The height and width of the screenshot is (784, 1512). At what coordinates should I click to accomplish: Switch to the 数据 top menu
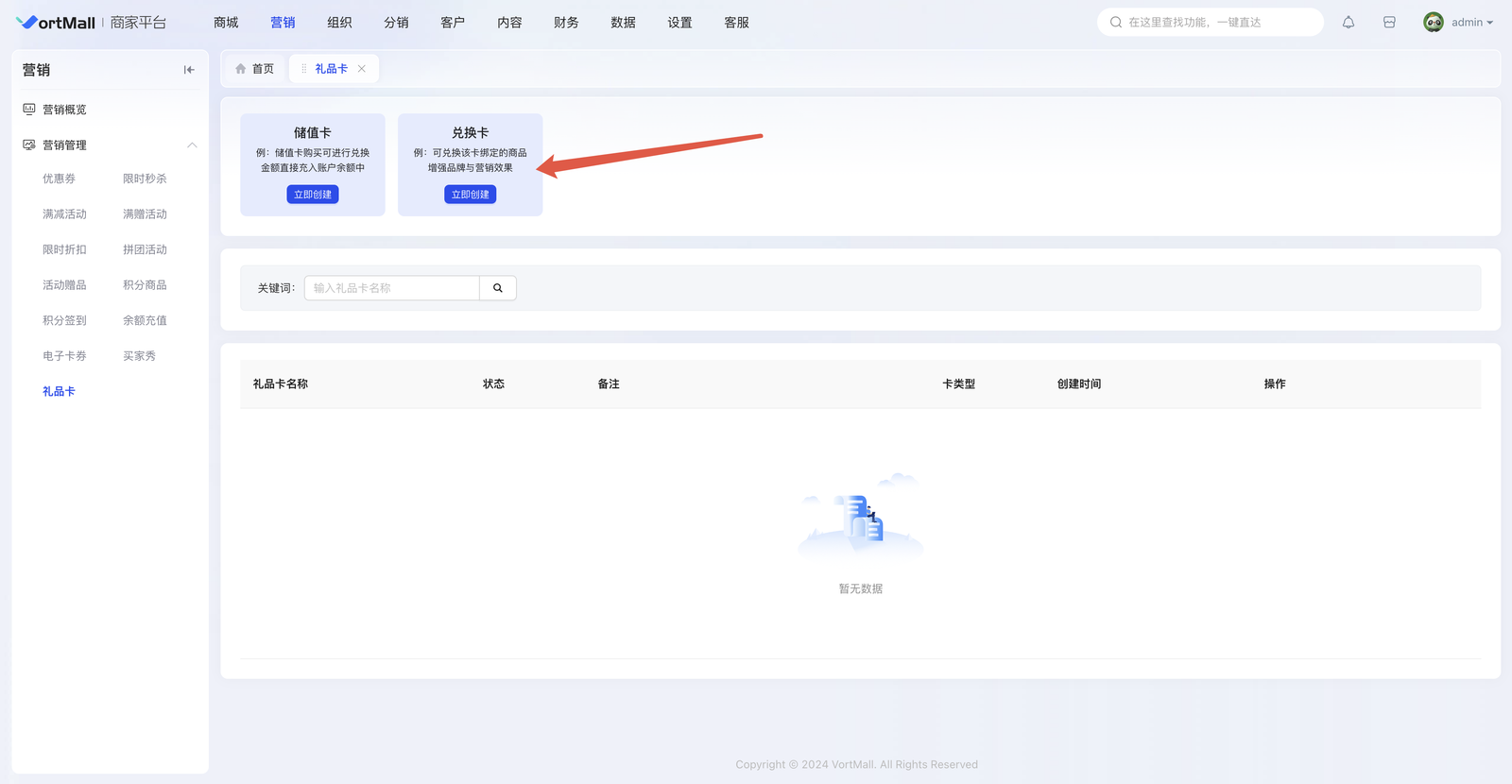click(x=623, y=23)
